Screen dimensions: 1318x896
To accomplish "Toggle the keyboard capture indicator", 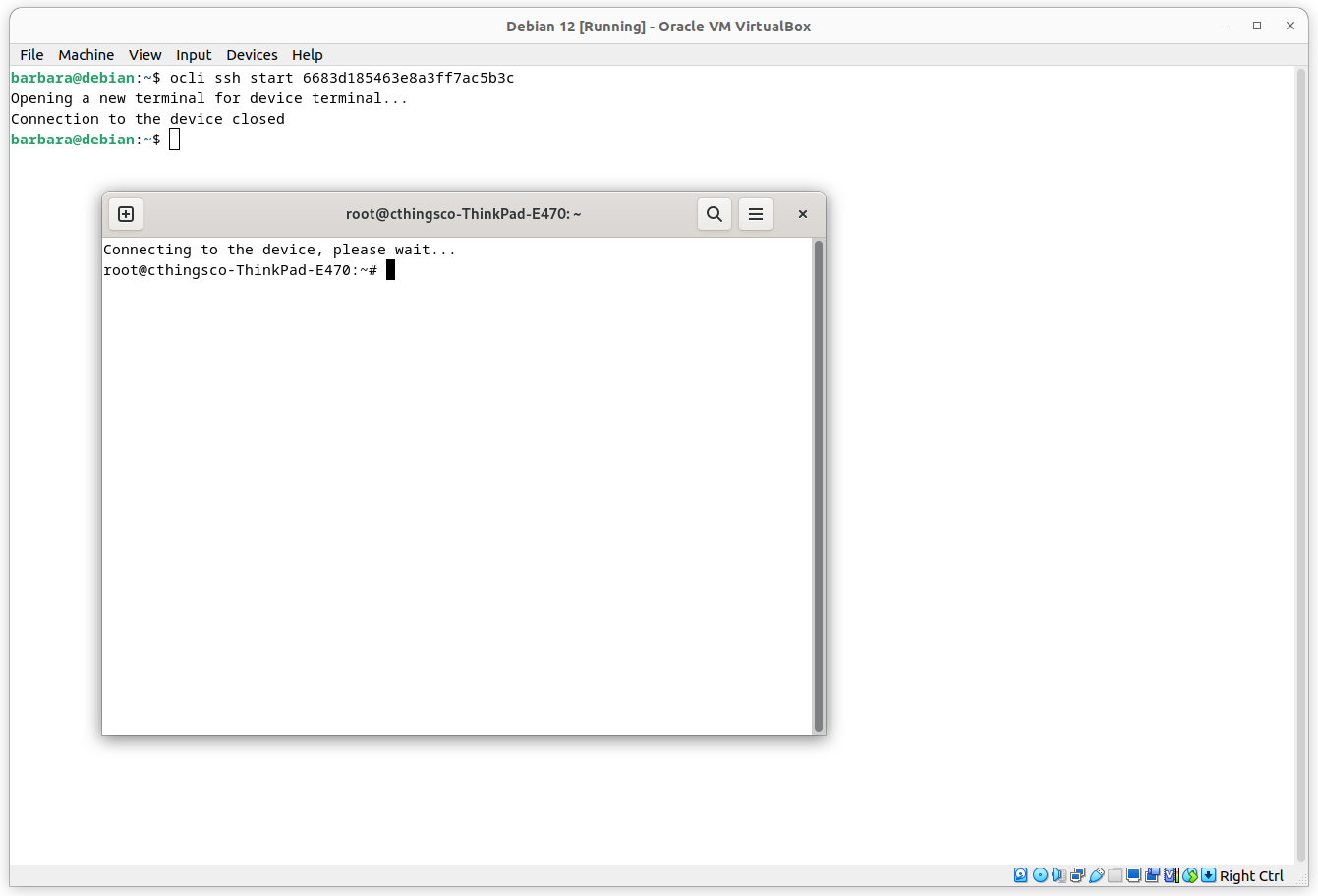I will tap(1207, 874).
